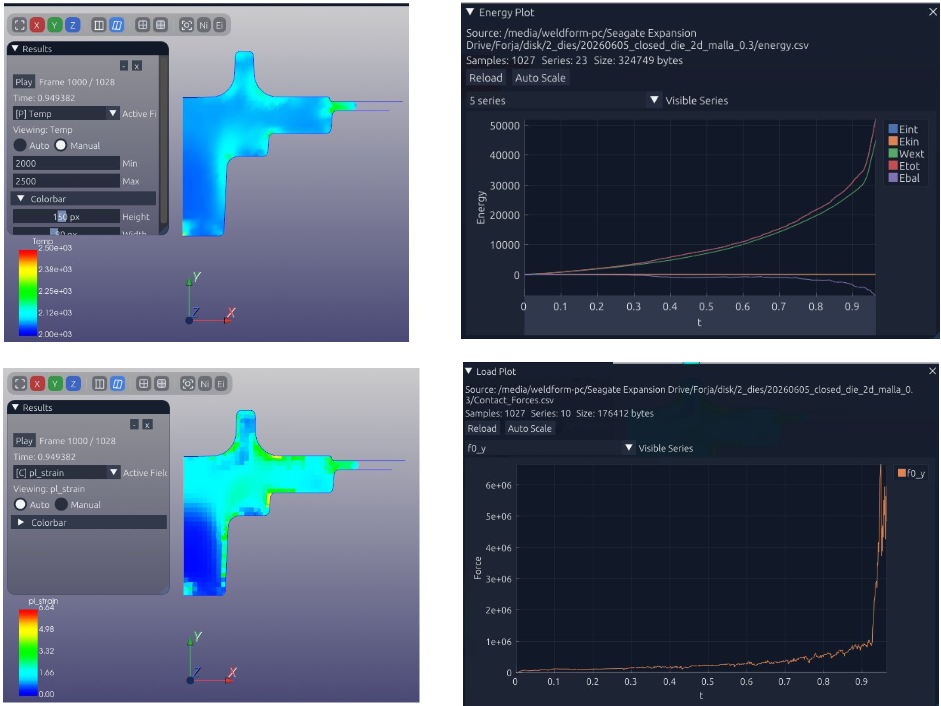Screen dimensions: 941x706
Task: Toggle Ni node IDs icon in pl_strain viewer
Action: click(205, 384)
